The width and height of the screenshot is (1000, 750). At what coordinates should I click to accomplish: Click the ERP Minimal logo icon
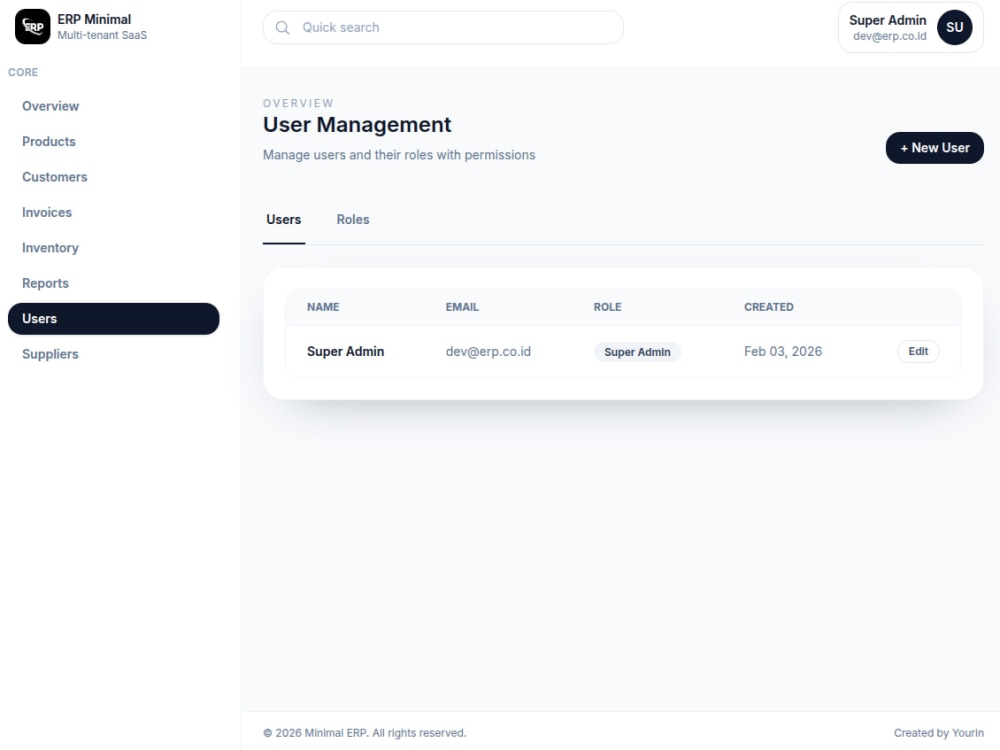point(33,27)
